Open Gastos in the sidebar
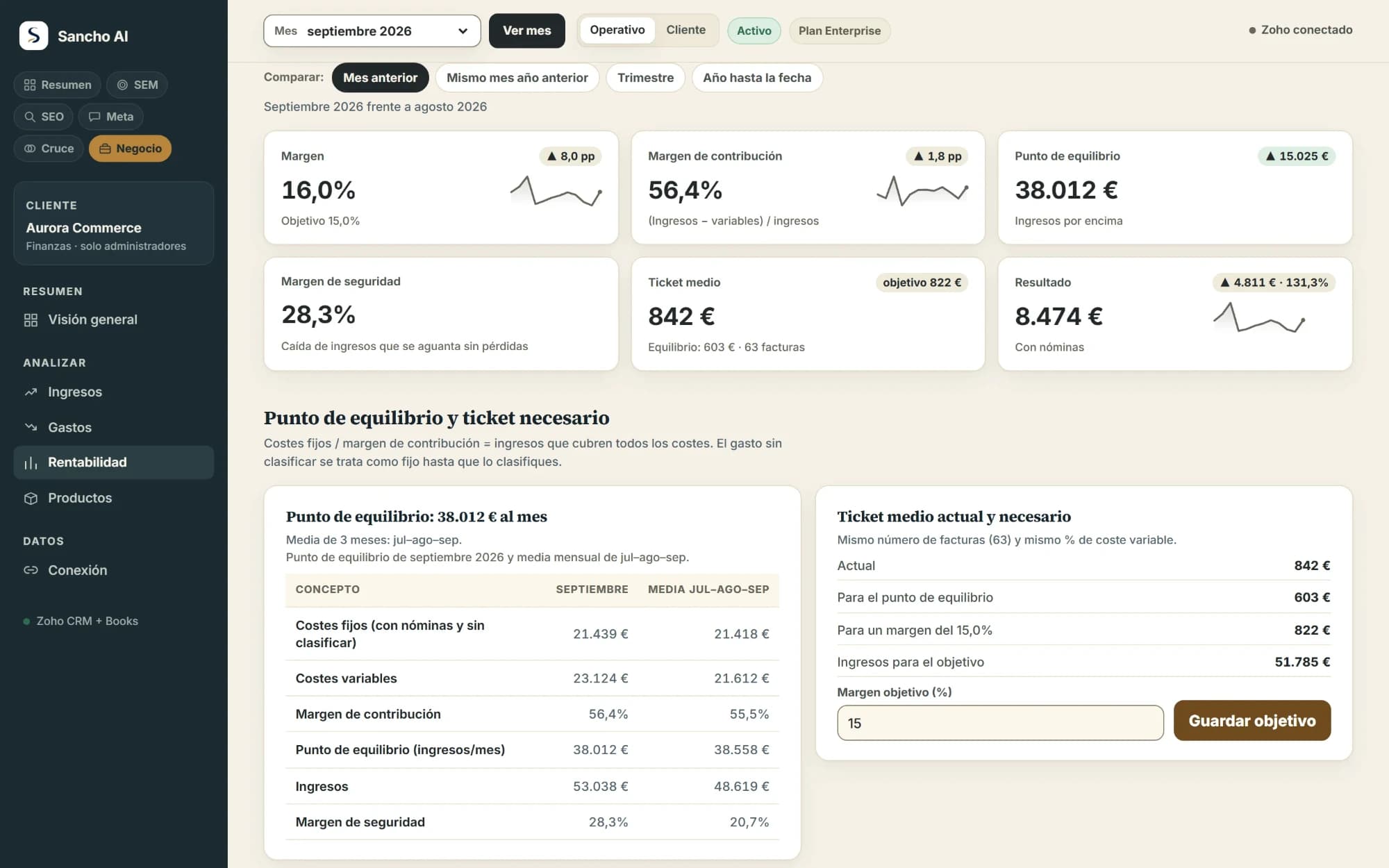1389x868 pixels. (114, 428)
